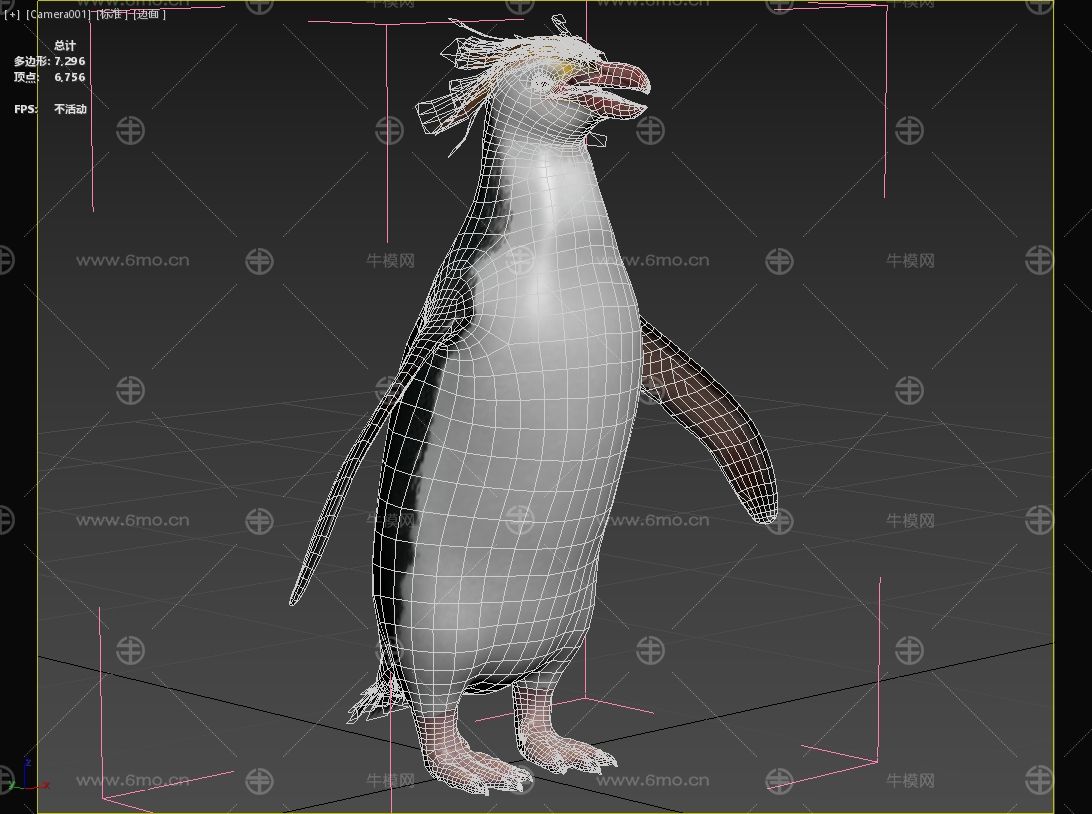Open the [+] viewport general menu

(x=12, y=15)
